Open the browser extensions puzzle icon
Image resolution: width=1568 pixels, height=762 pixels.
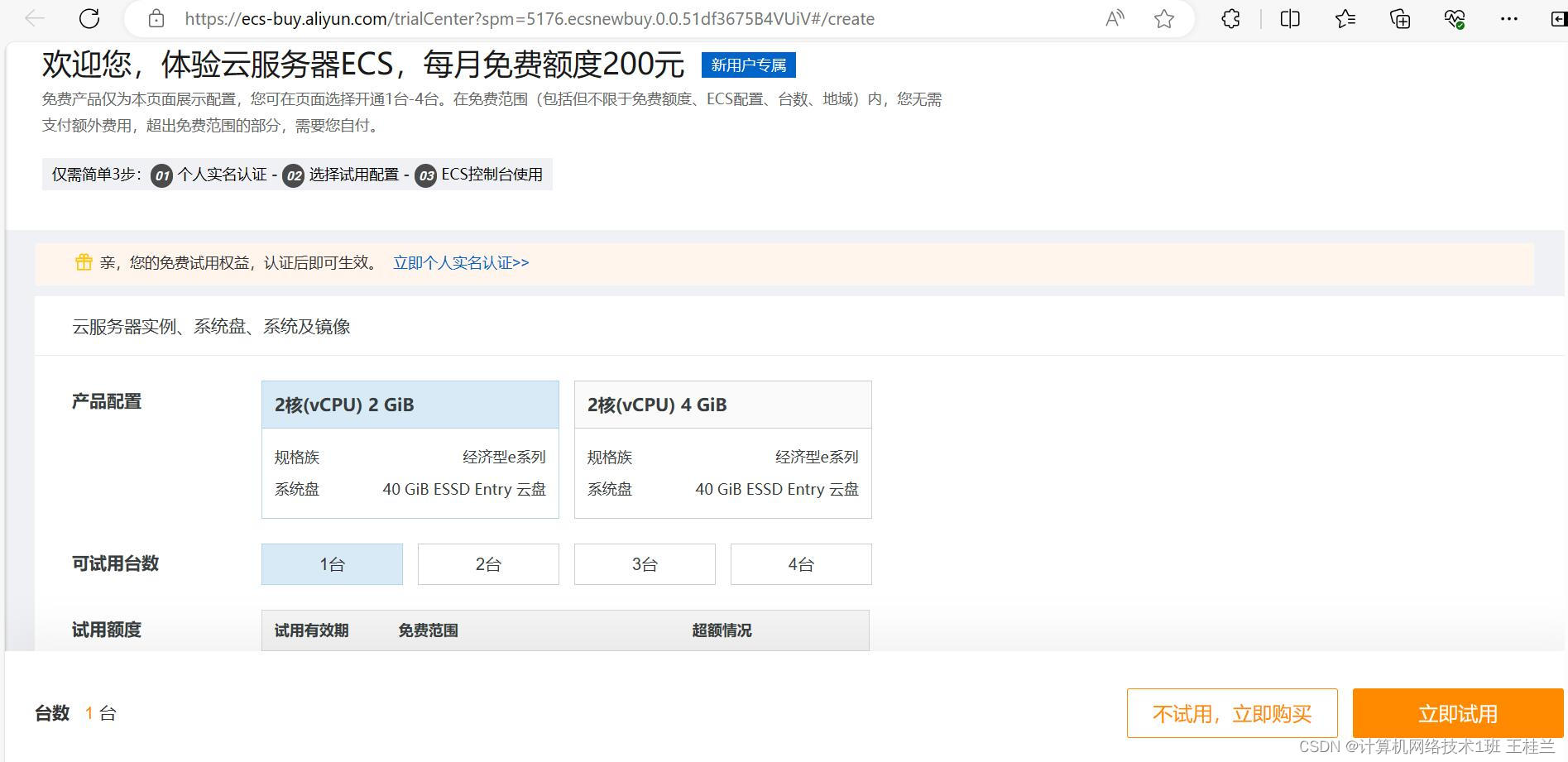1230,18
